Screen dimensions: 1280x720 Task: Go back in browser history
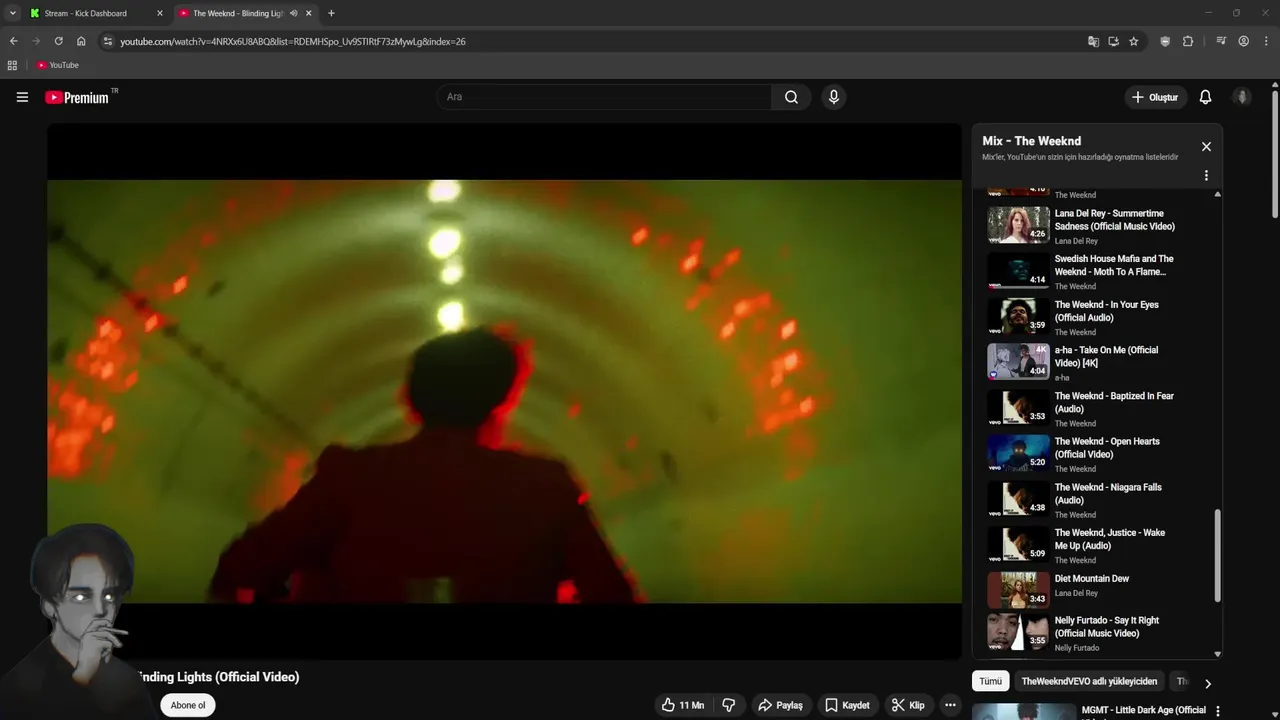13,41
